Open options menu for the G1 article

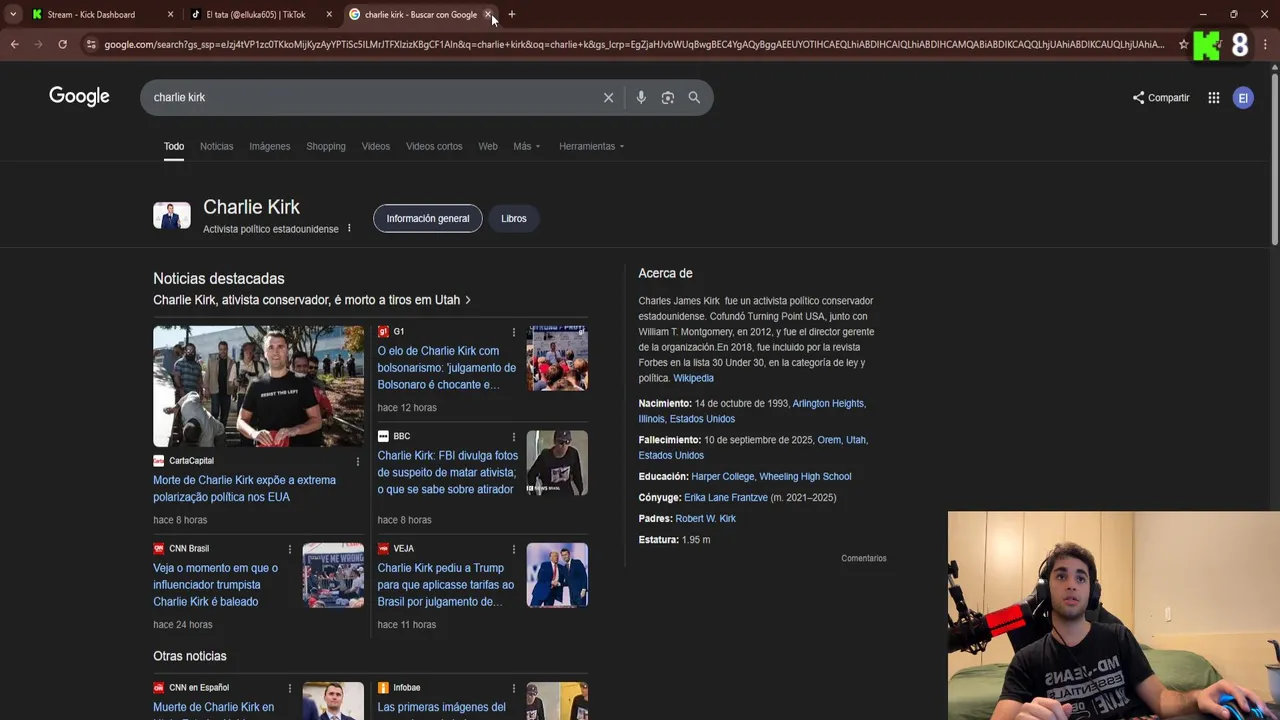pyautogui.click(x=514, y=332)
